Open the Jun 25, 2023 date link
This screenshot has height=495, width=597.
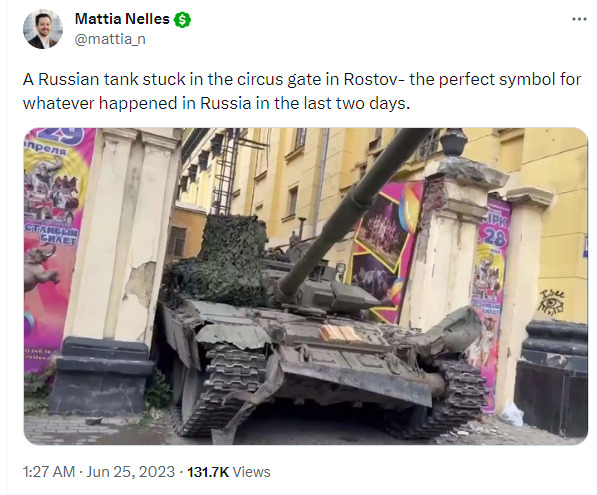click(130, 472)
